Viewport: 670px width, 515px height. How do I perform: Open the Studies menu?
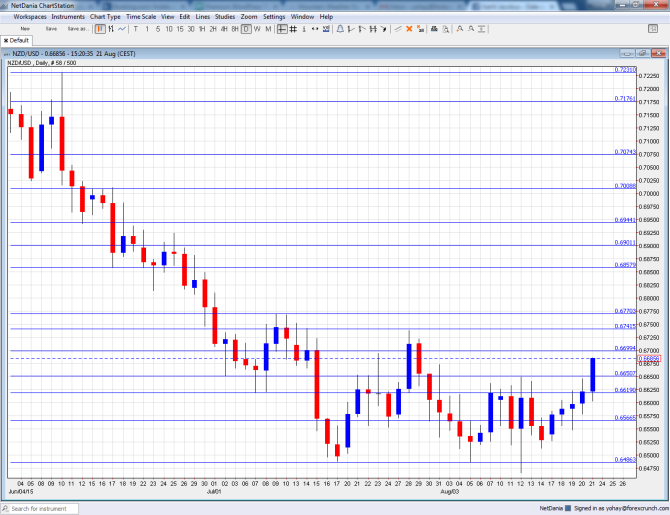[225, 17]
